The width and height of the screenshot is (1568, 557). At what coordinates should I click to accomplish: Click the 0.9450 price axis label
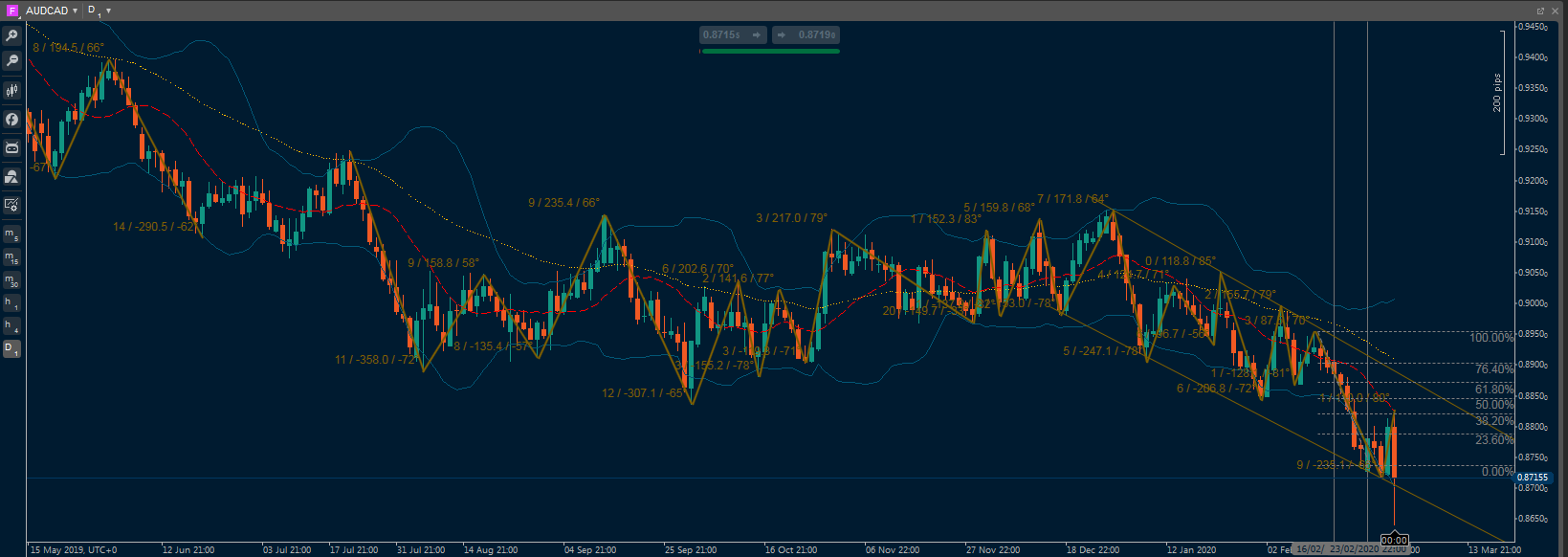pos(1533,27)
